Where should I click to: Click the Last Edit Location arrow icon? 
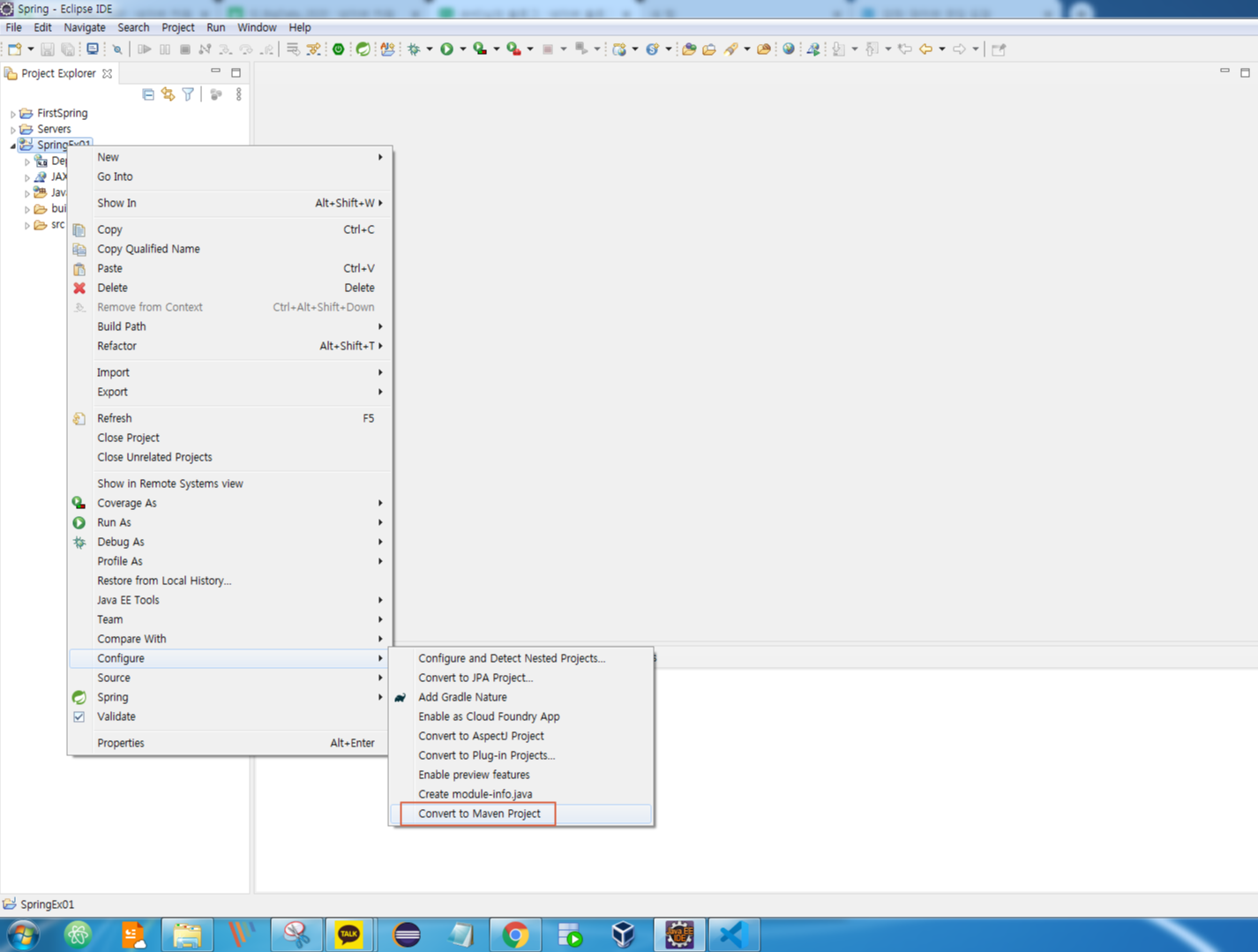pyautogui.click(x=905, y=49)
